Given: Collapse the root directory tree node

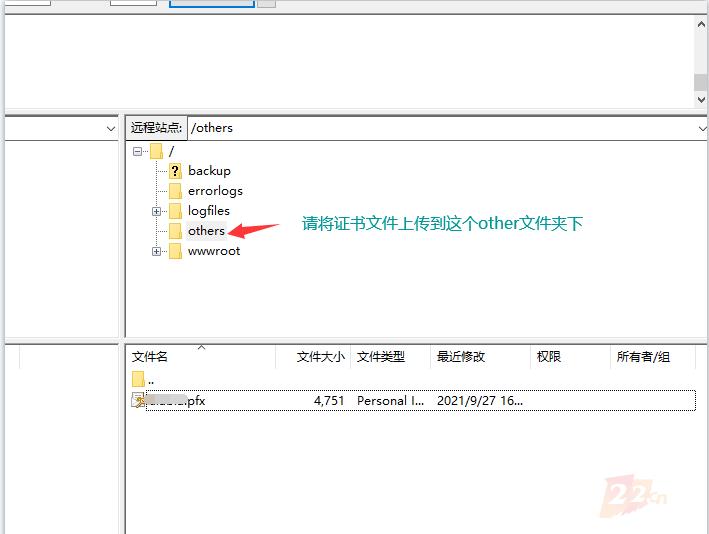Looking at the screenshot, I should pos(137,151).
